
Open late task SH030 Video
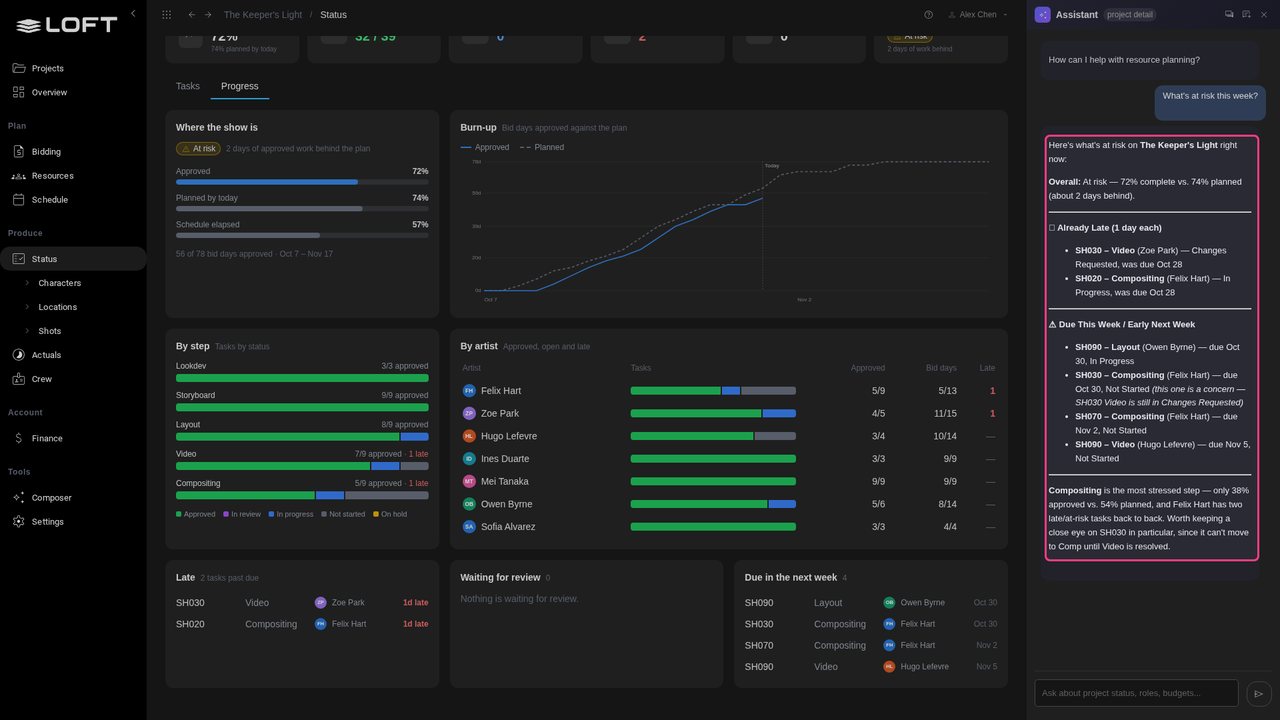pos(302,603)
